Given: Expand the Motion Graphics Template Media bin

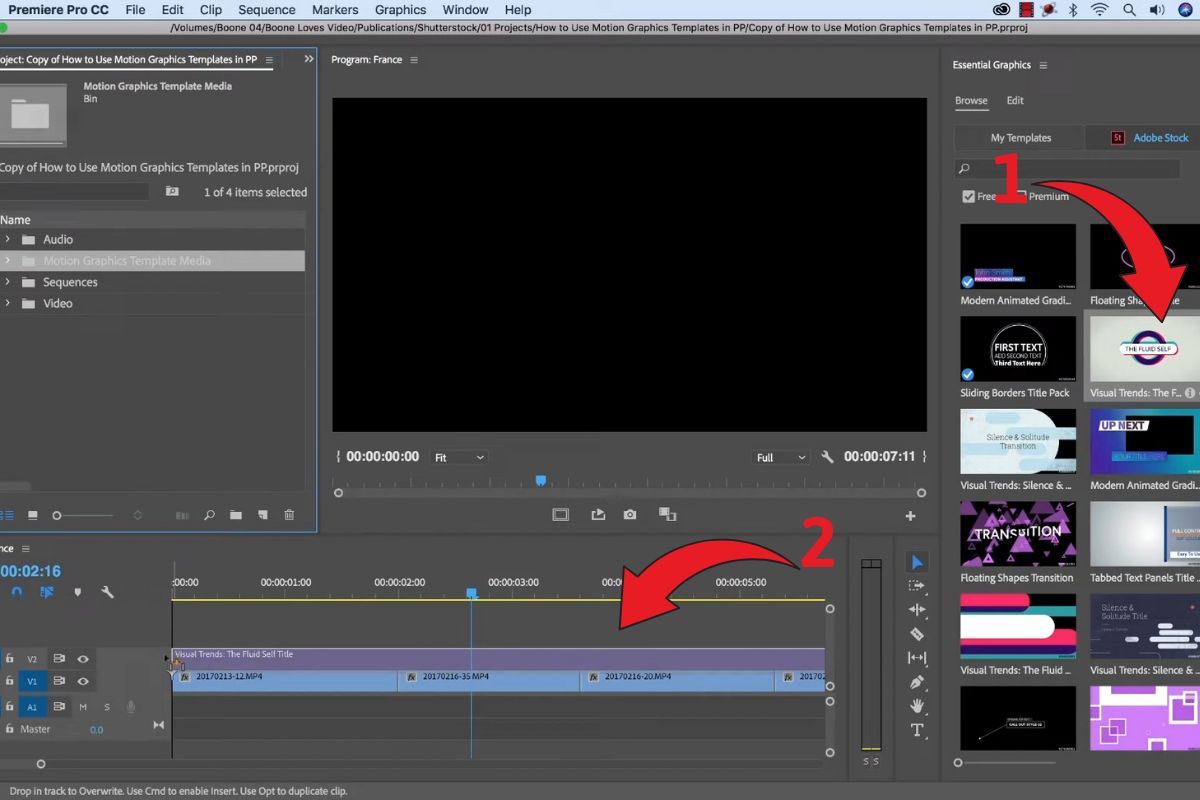Looking at the screenshot, I should 7,260.
